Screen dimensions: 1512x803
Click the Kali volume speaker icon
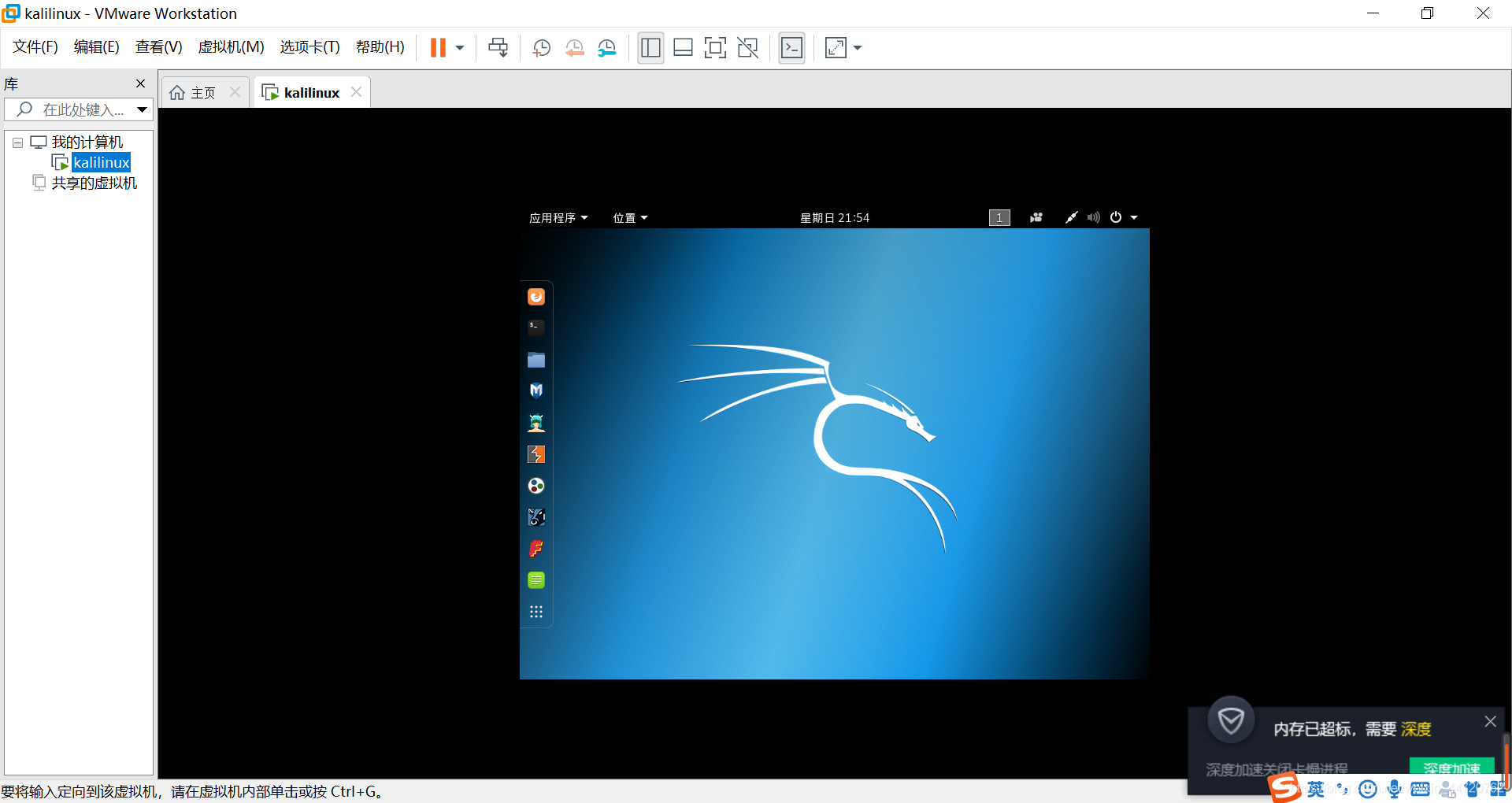click(x=1093, y=218)
